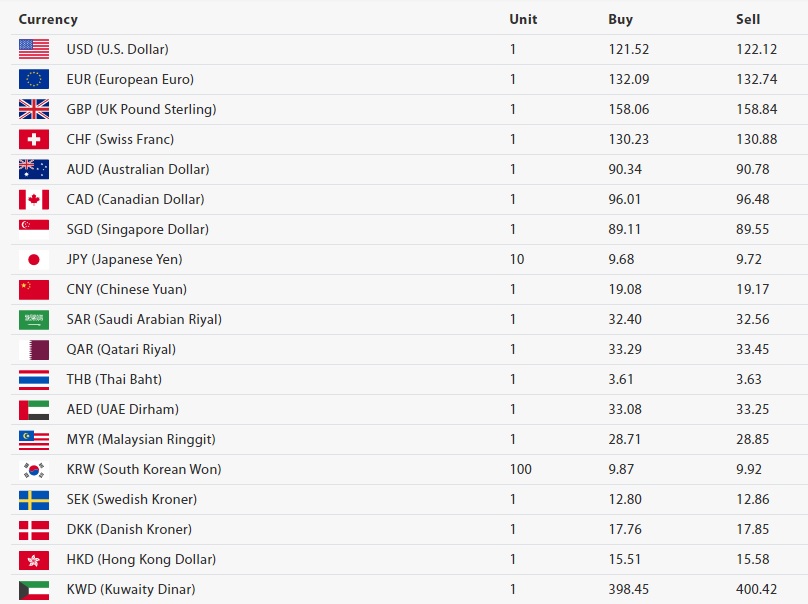The image size is (808, 604).
Task: Click the Swedish flag icon
Action: point(33,499)
